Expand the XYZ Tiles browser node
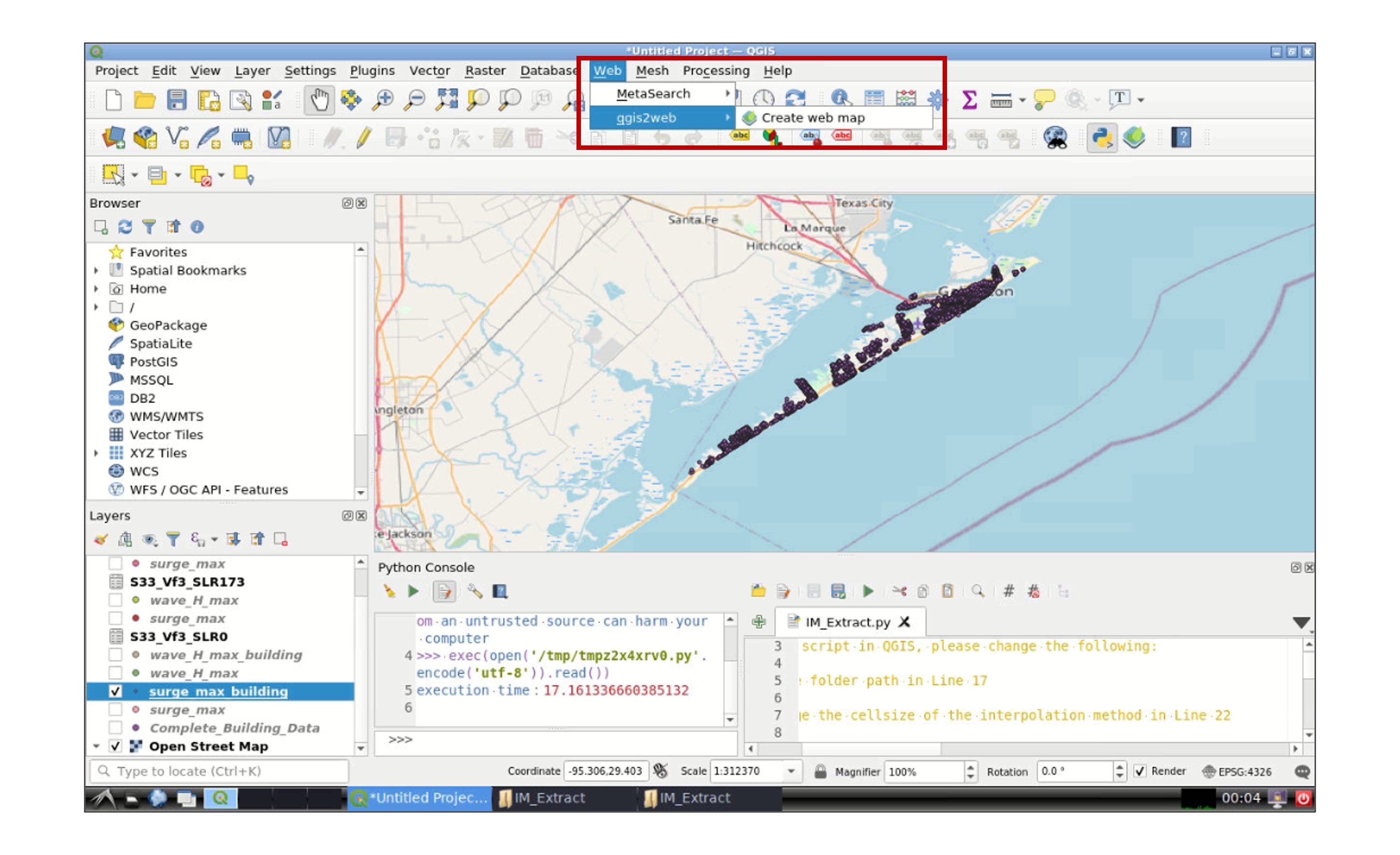The image size is (1400, 855). click(96, 453)
